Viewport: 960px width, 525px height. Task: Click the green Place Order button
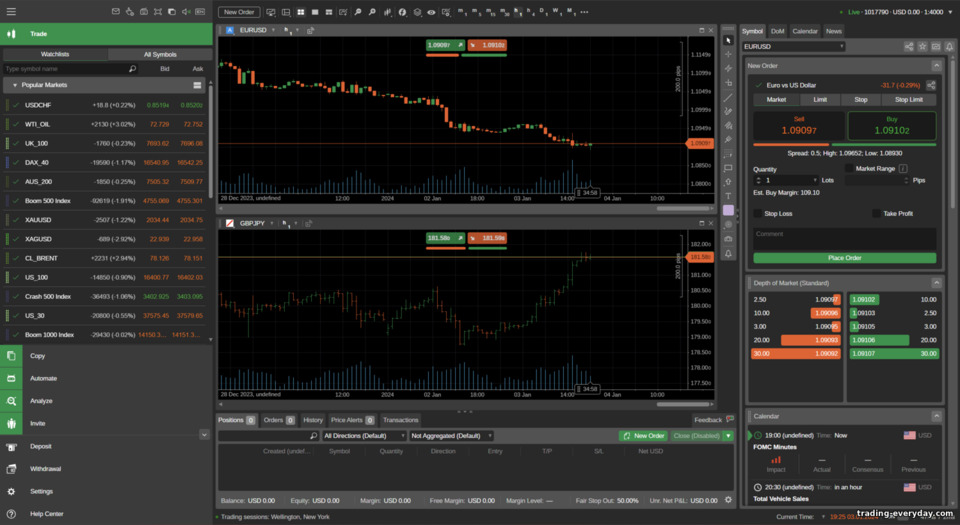click(x=844, y=258)
